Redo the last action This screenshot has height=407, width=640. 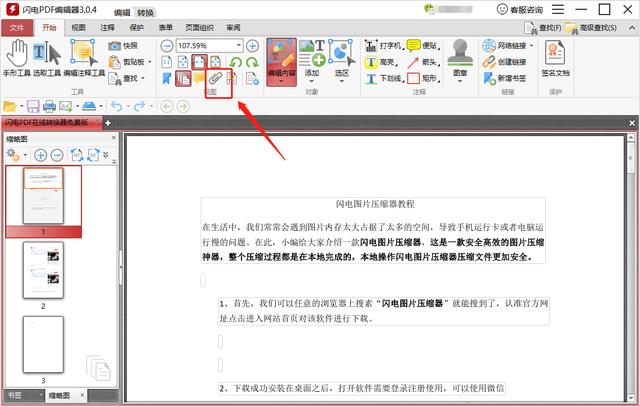coord(140,107)
